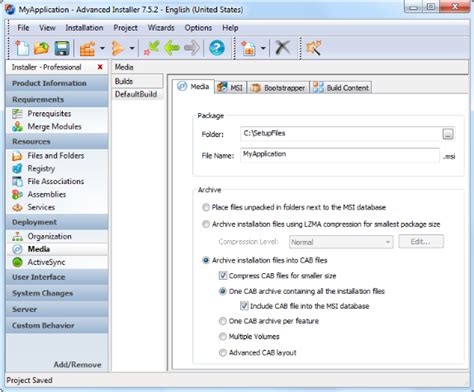This screenshot has height=392, width=474.
Task: Open Help with blue question mark icon
Action: pyautogui.click(x=217, y=48)
